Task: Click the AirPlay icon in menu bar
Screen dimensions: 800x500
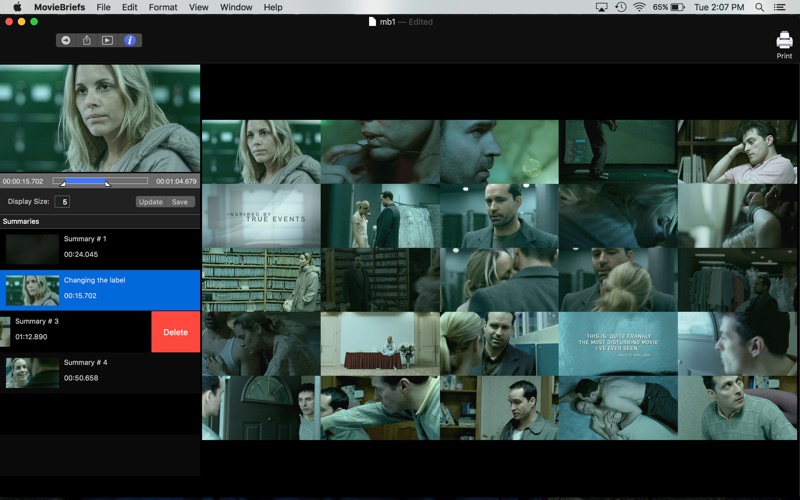Action: pyautogui.click(x=601, y=7)
